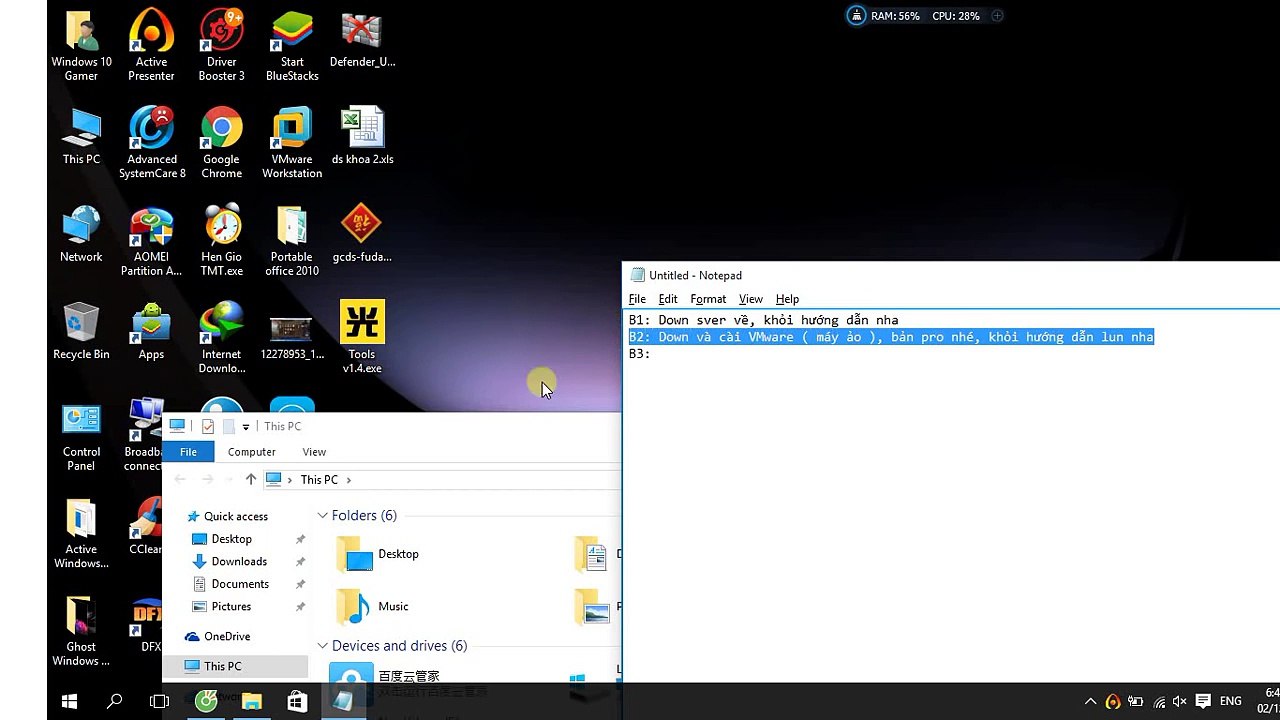The width and height of the screenshot is (1280, 720).
Task: Open AOMEI Partition Assistant shortcut
Action: [151, 241]
